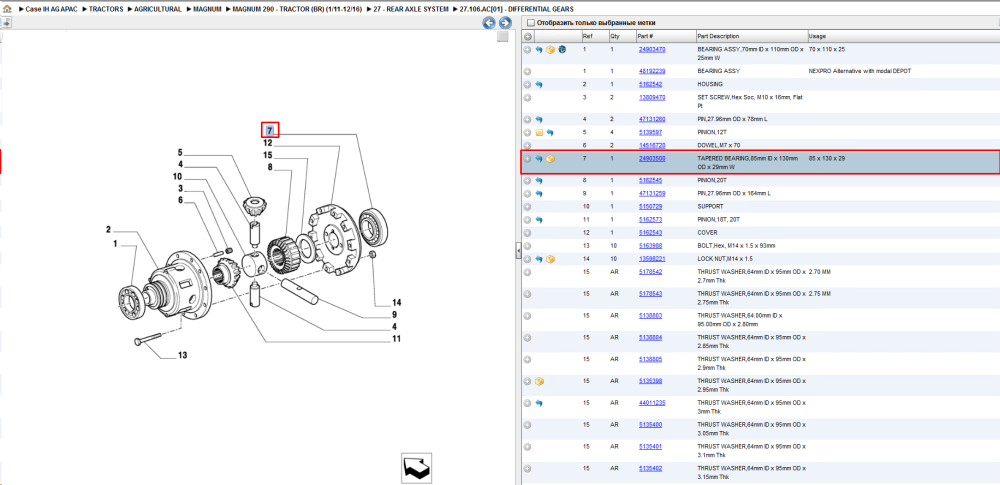This screenshot has height=485, width=1000.
Task: Sort by Part Description column header
Action: [751, 37]
